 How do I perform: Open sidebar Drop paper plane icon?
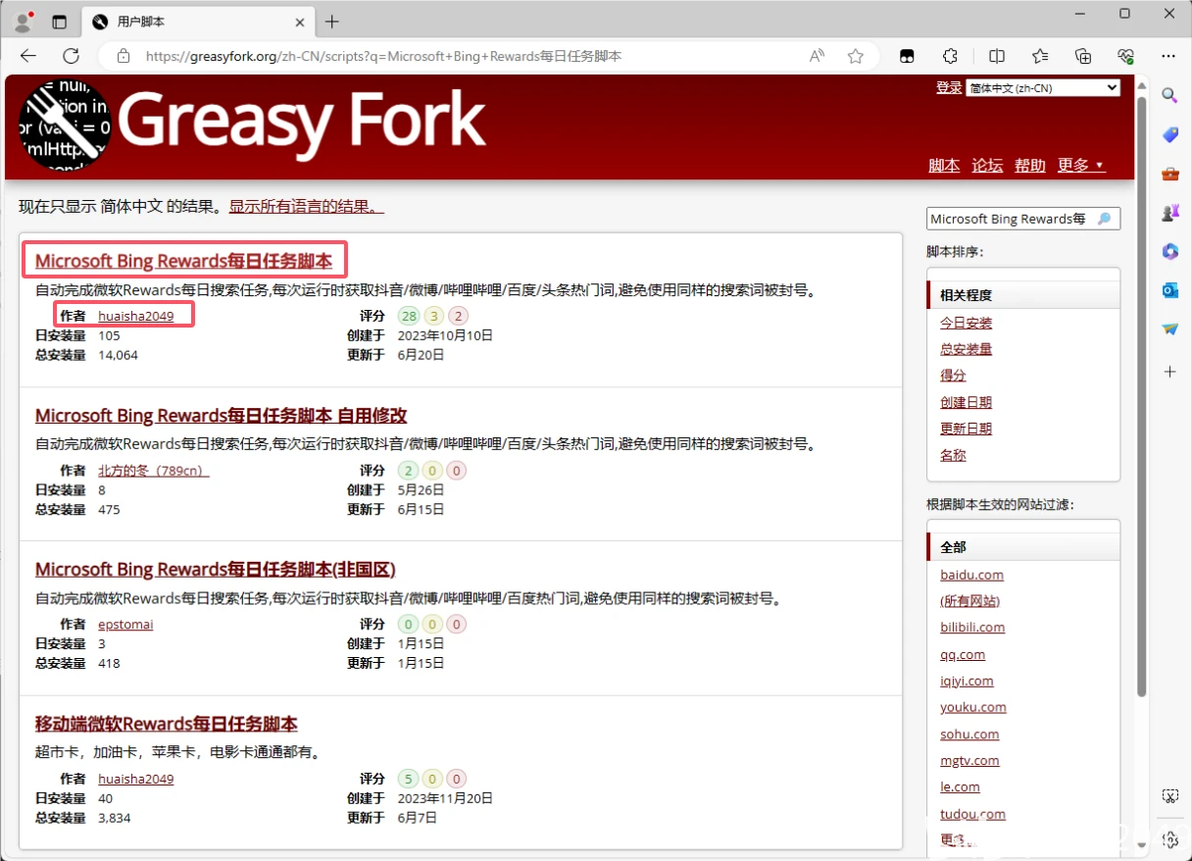tap(1170, 328)
